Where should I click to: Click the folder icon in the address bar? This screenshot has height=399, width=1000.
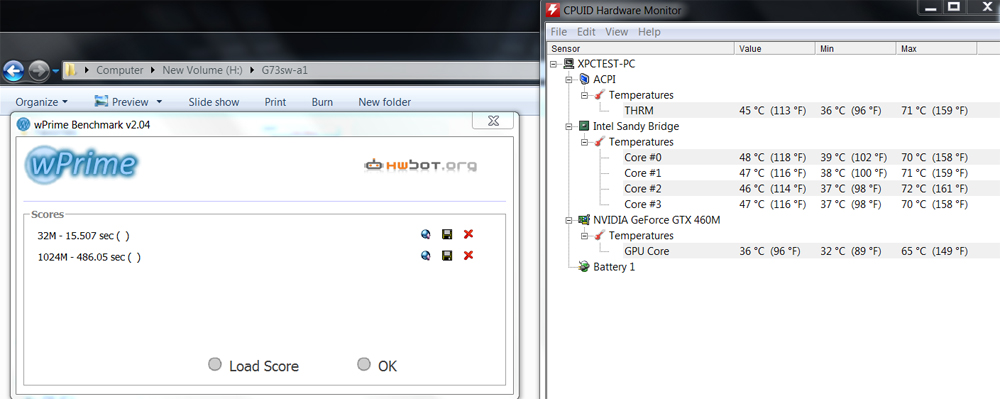(71, 70)
